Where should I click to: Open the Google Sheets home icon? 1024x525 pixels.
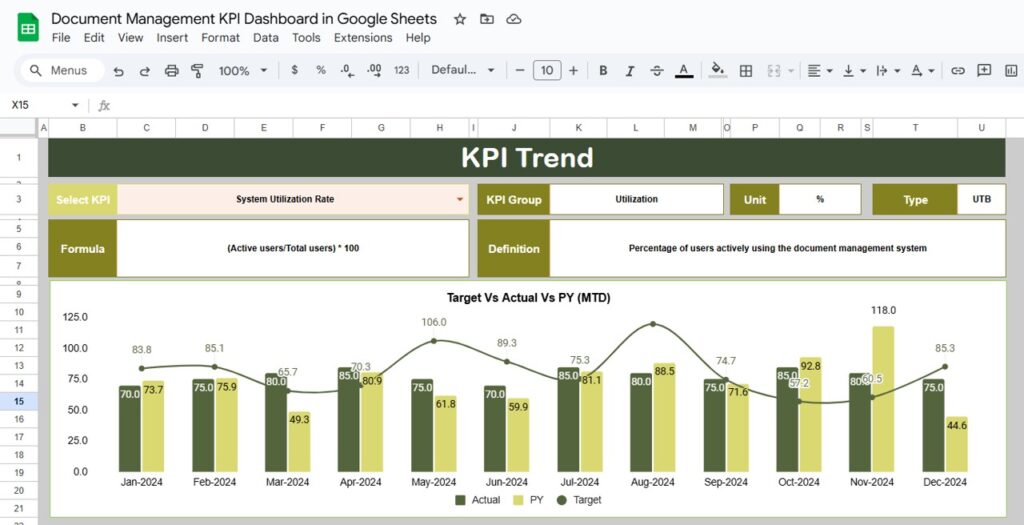(28, 27)
